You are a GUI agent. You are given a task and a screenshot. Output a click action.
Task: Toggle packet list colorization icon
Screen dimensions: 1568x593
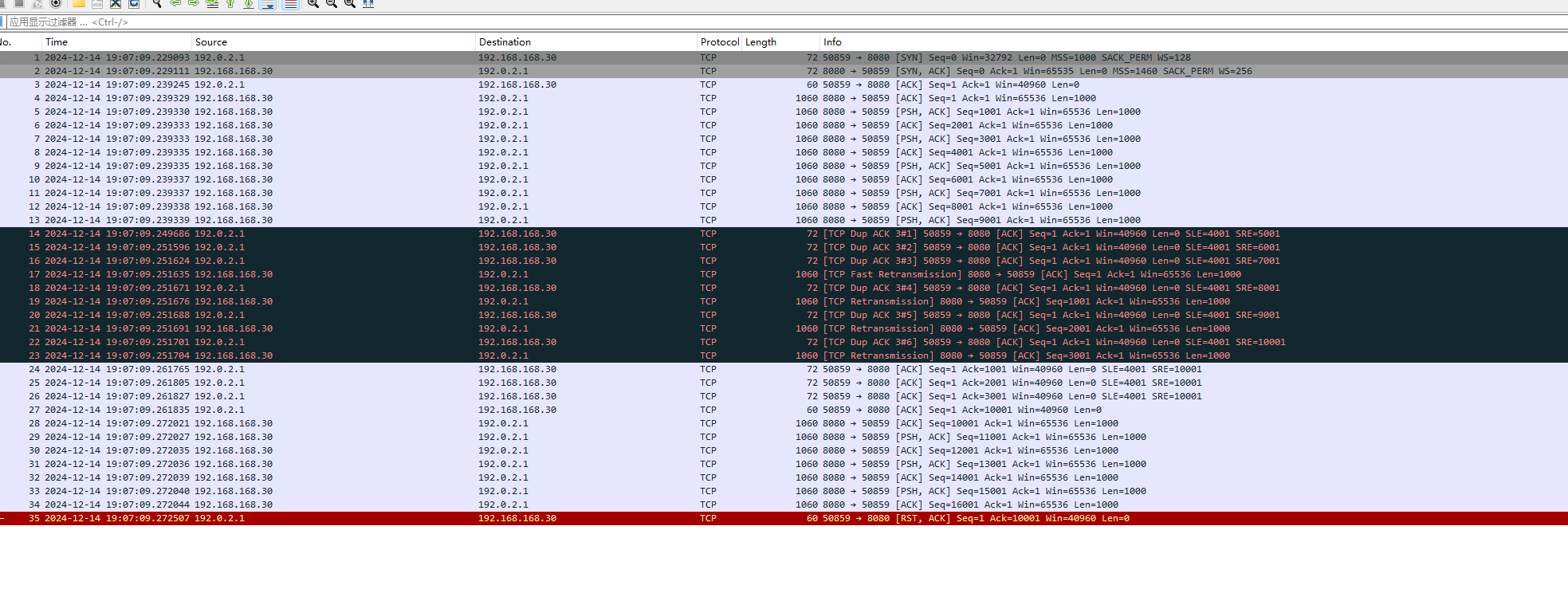[x=291, y=4]
